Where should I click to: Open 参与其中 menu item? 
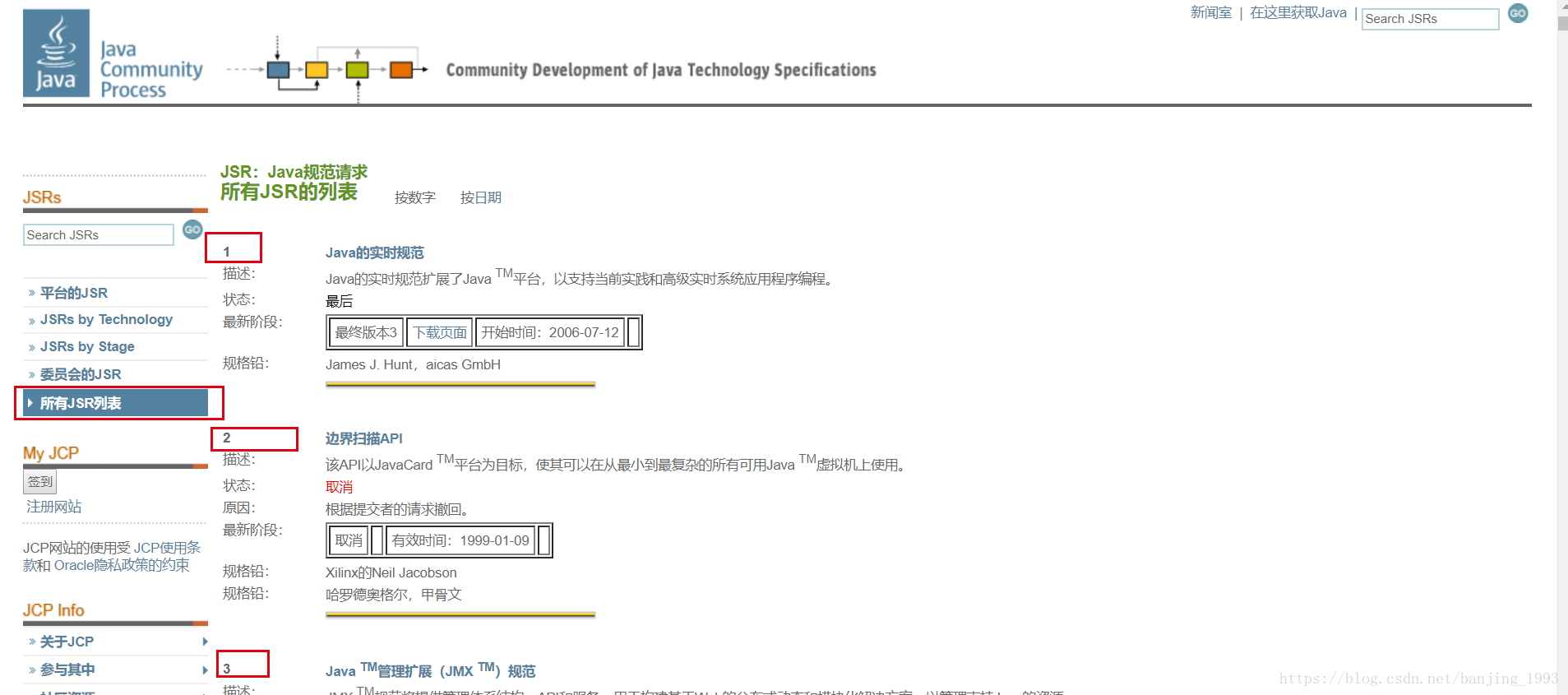pyautogui.click(x=67, y=670)
